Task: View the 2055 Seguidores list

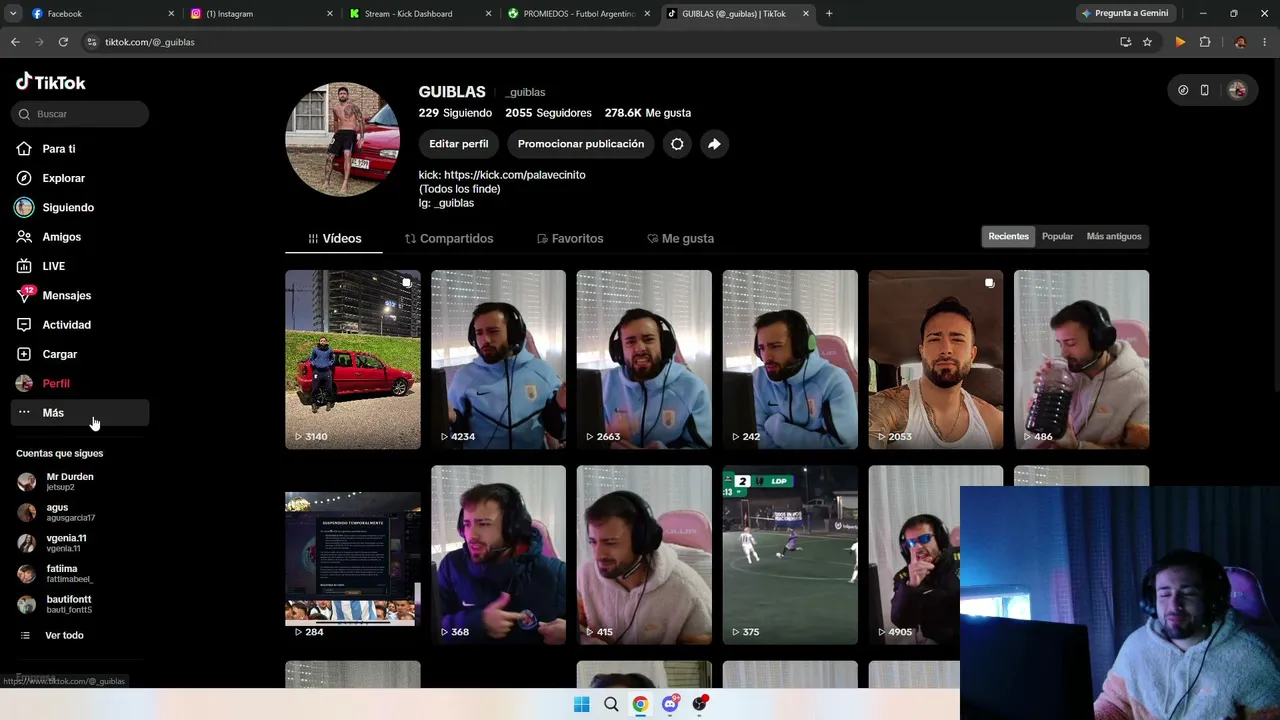Action: (548, 113)
